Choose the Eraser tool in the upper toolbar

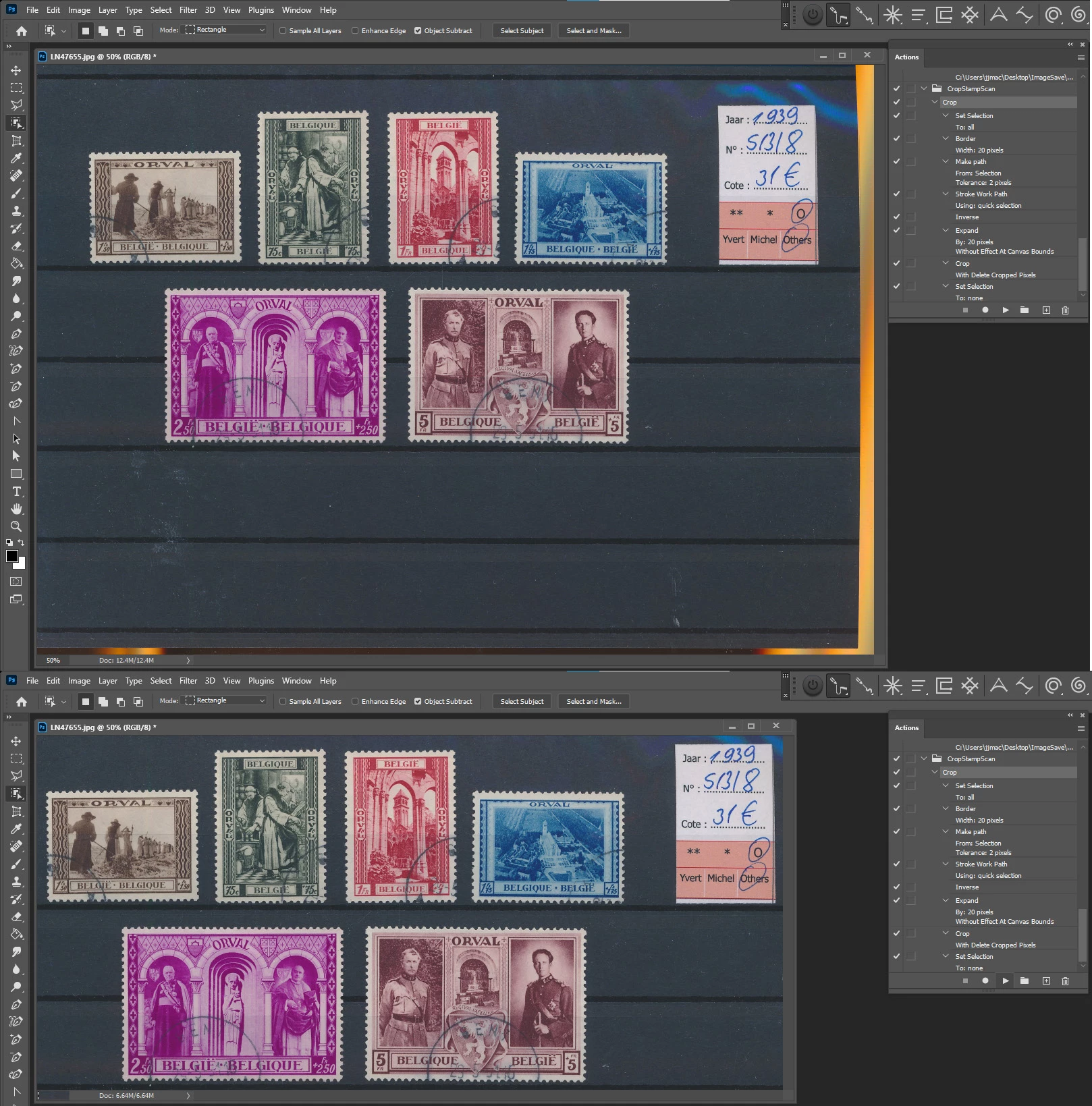point(16,246)
